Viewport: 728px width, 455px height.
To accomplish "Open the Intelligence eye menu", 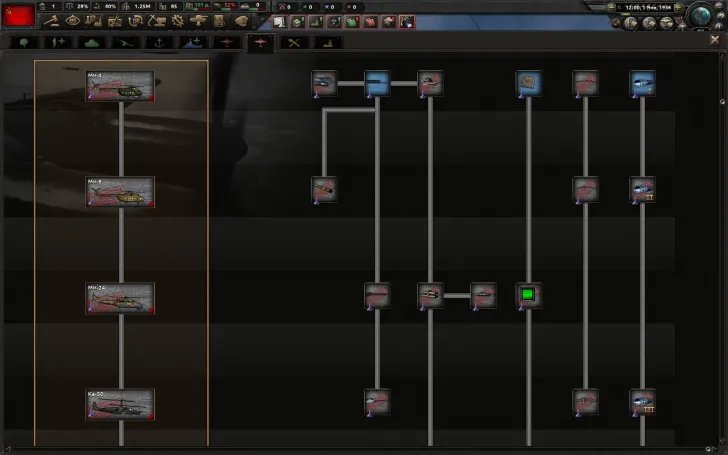I will pos(72,21).
